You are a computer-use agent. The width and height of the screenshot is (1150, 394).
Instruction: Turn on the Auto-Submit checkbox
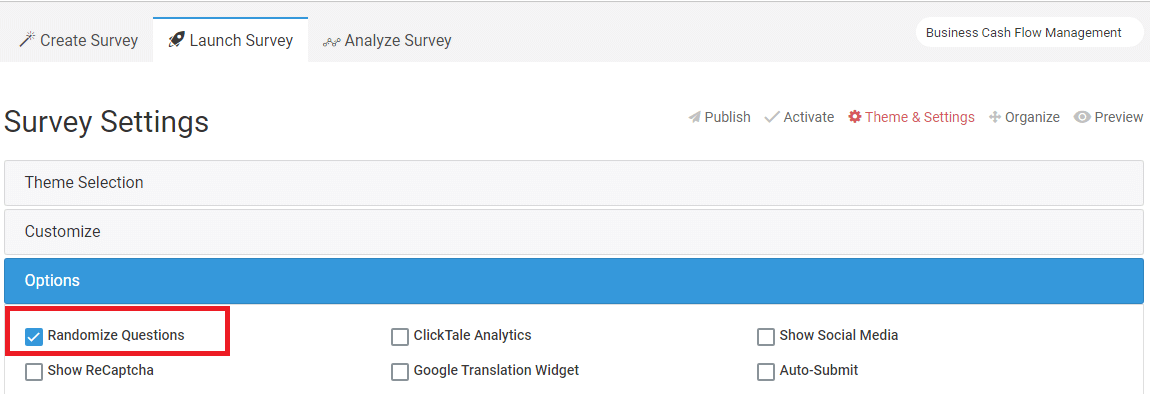click(766, 372)
